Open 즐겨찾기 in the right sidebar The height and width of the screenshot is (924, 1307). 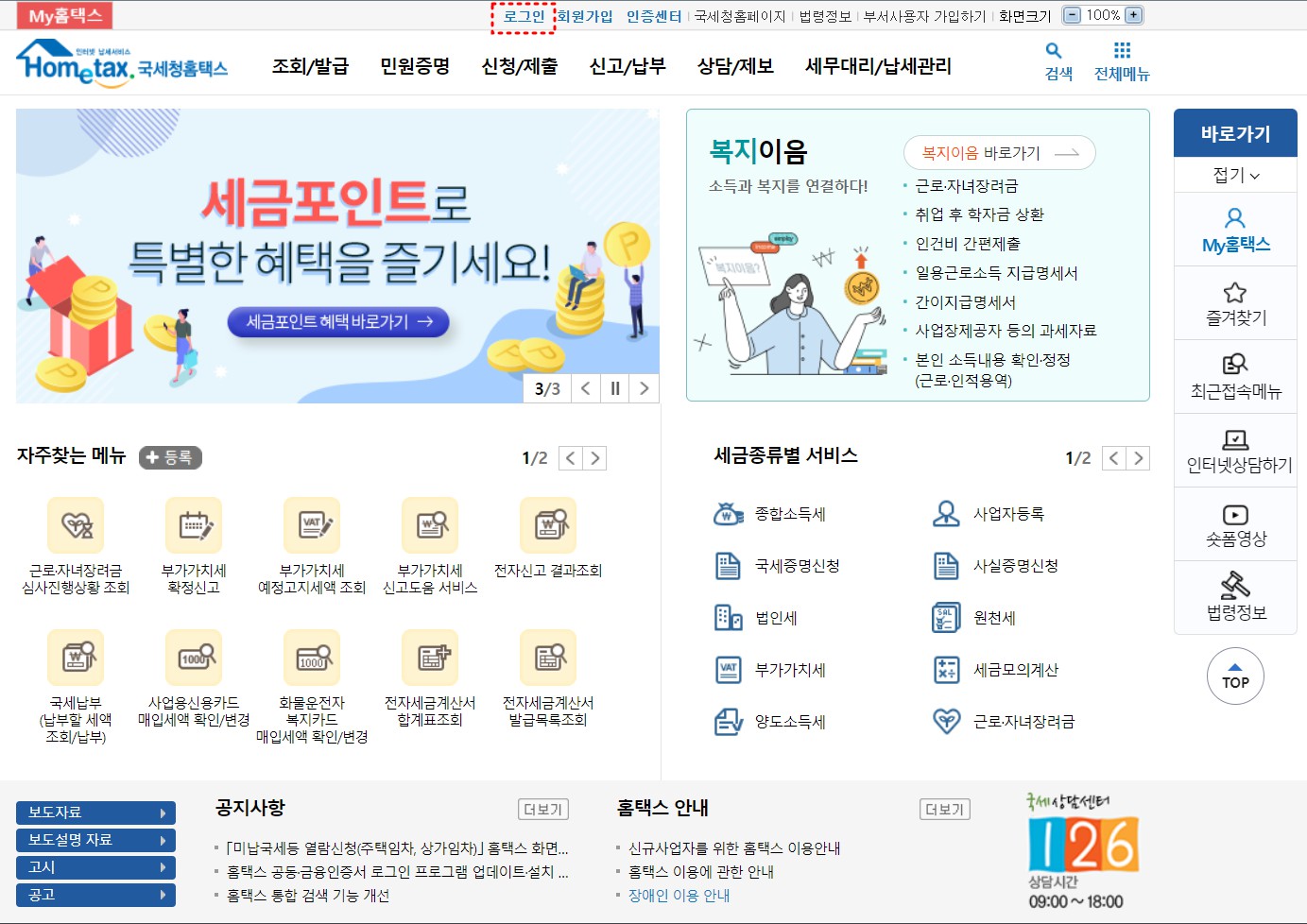coord(1234,302)
